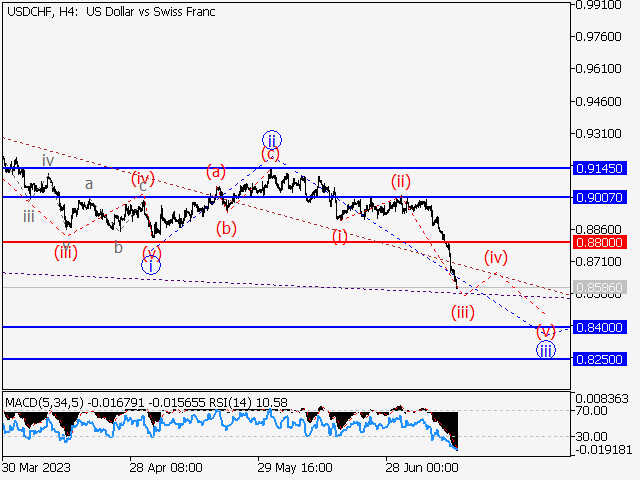This screenshot has width=640, height=480.
Task: Click the gray 'iv' wave label
Action: pyautogui.click(x=48, y=160)
